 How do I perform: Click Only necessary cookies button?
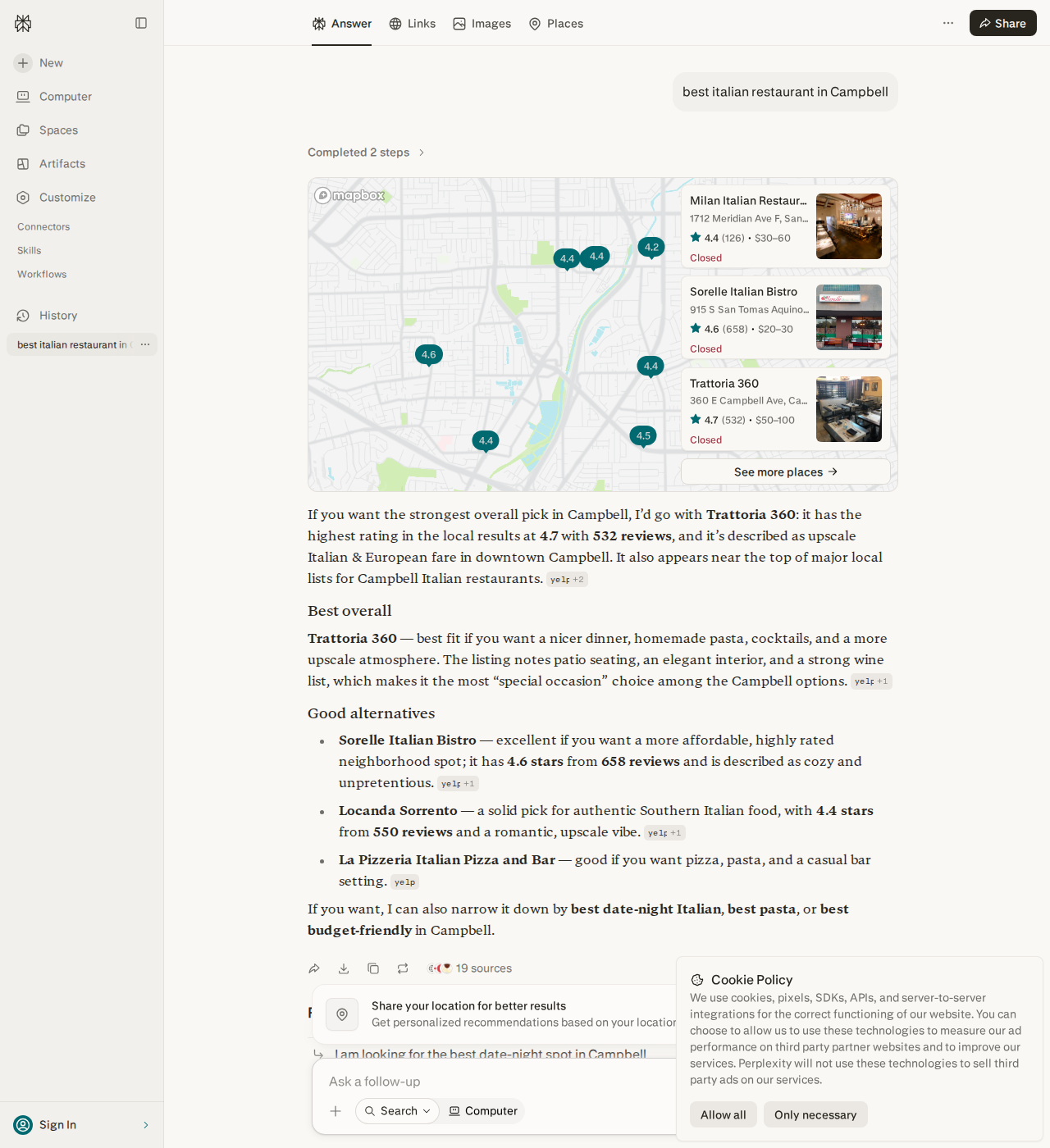pyautogui.click(x=815, y=1114)
